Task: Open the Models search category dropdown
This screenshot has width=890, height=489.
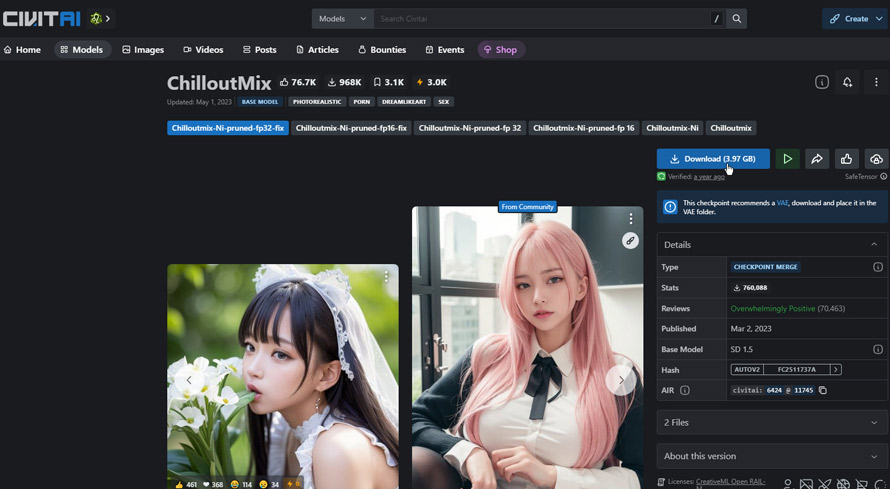Action: point(343,19)
